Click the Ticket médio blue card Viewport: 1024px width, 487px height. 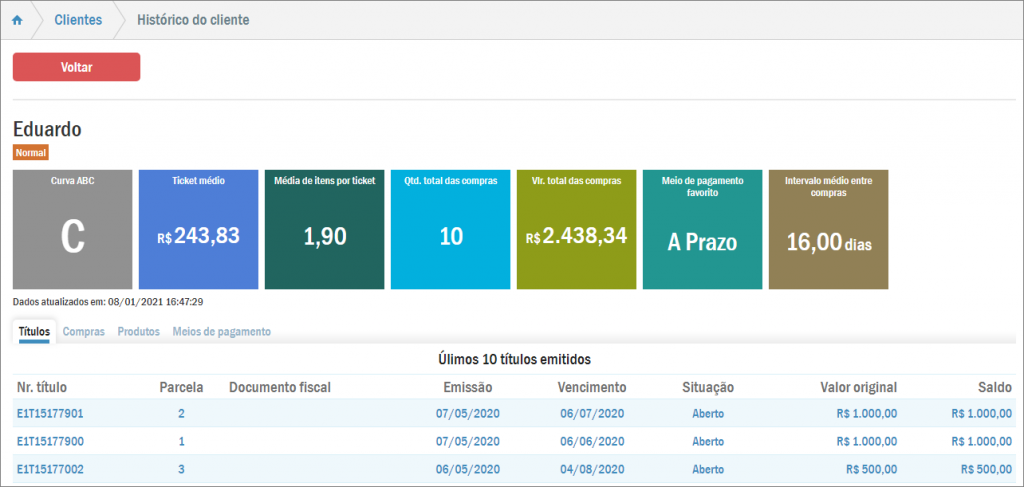[x=198, y=230]
